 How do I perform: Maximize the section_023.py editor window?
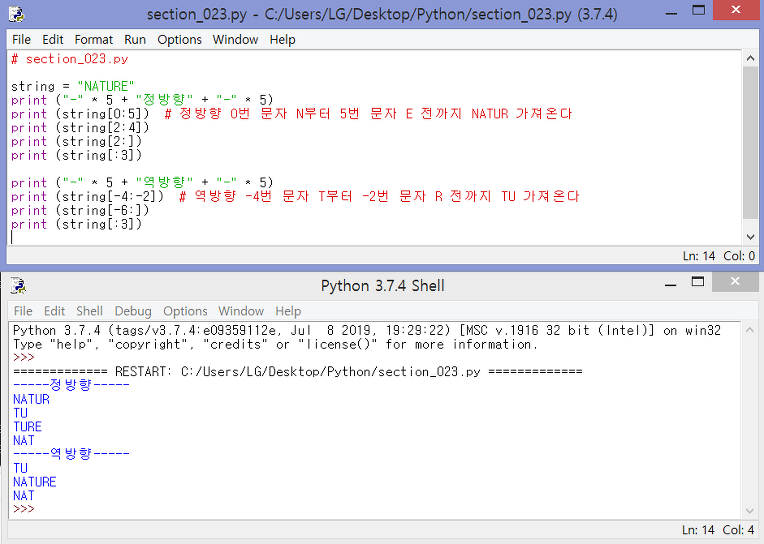699,10
